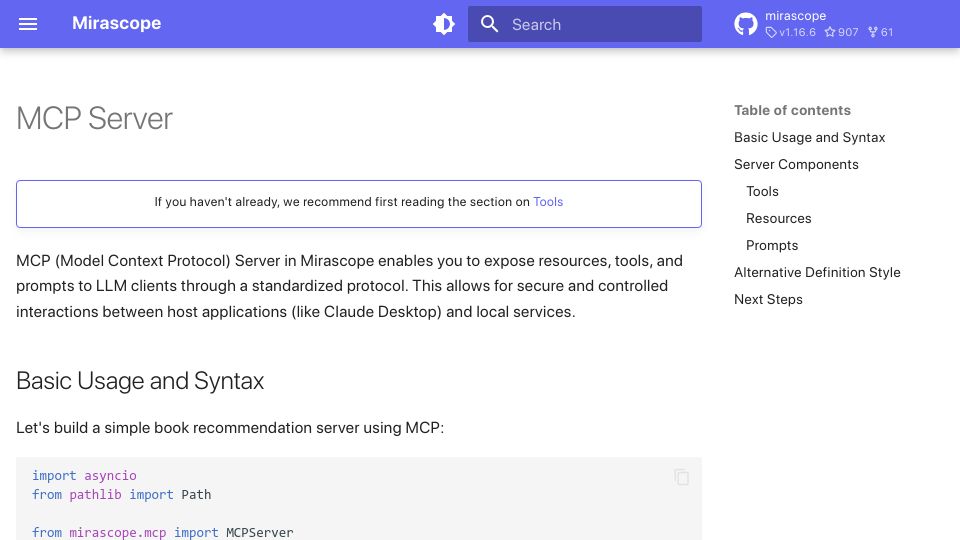Click the Basic Usage and Syntax heading

tap(140, 381)
